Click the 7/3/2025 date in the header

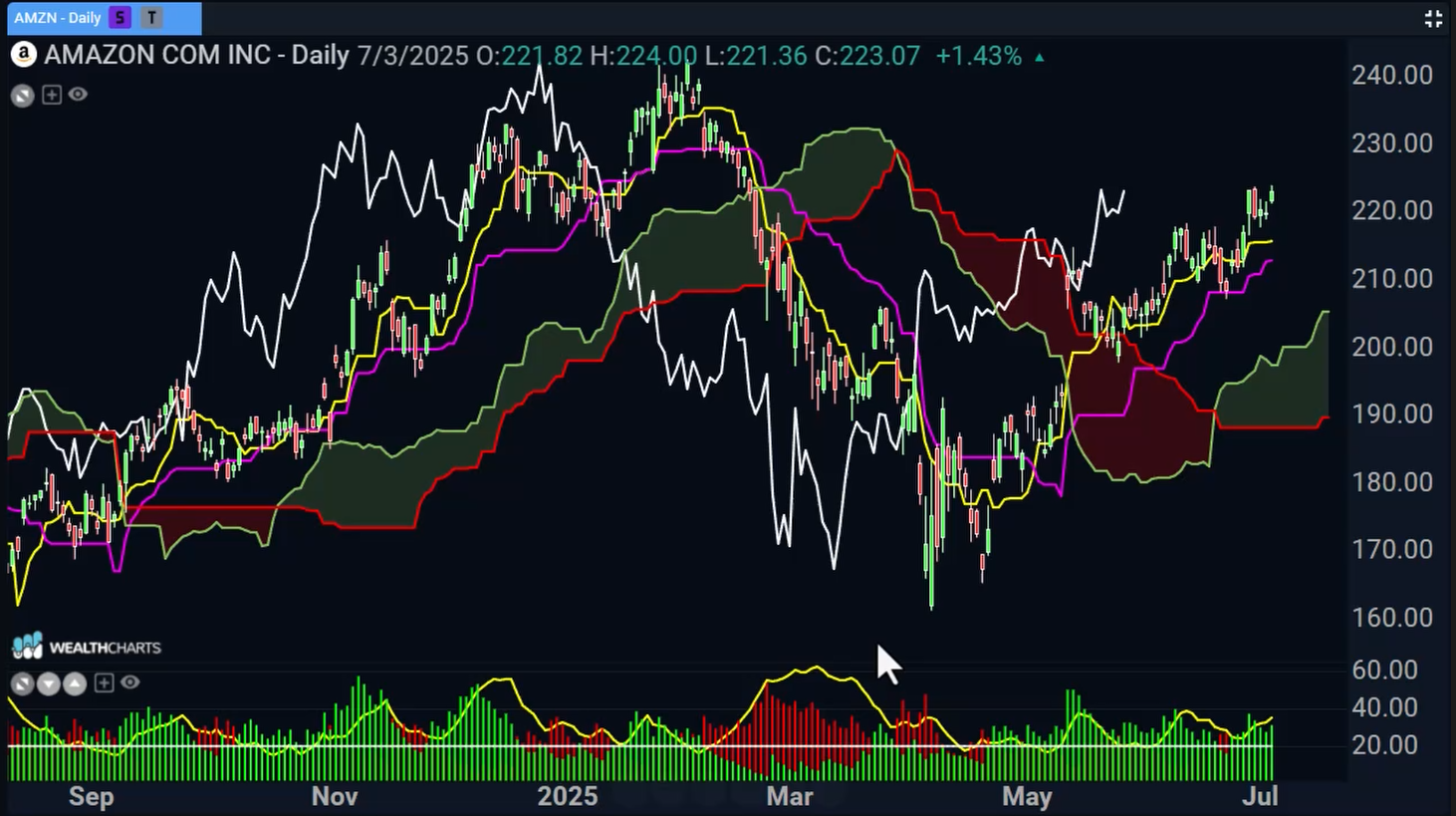click(413, 56)
